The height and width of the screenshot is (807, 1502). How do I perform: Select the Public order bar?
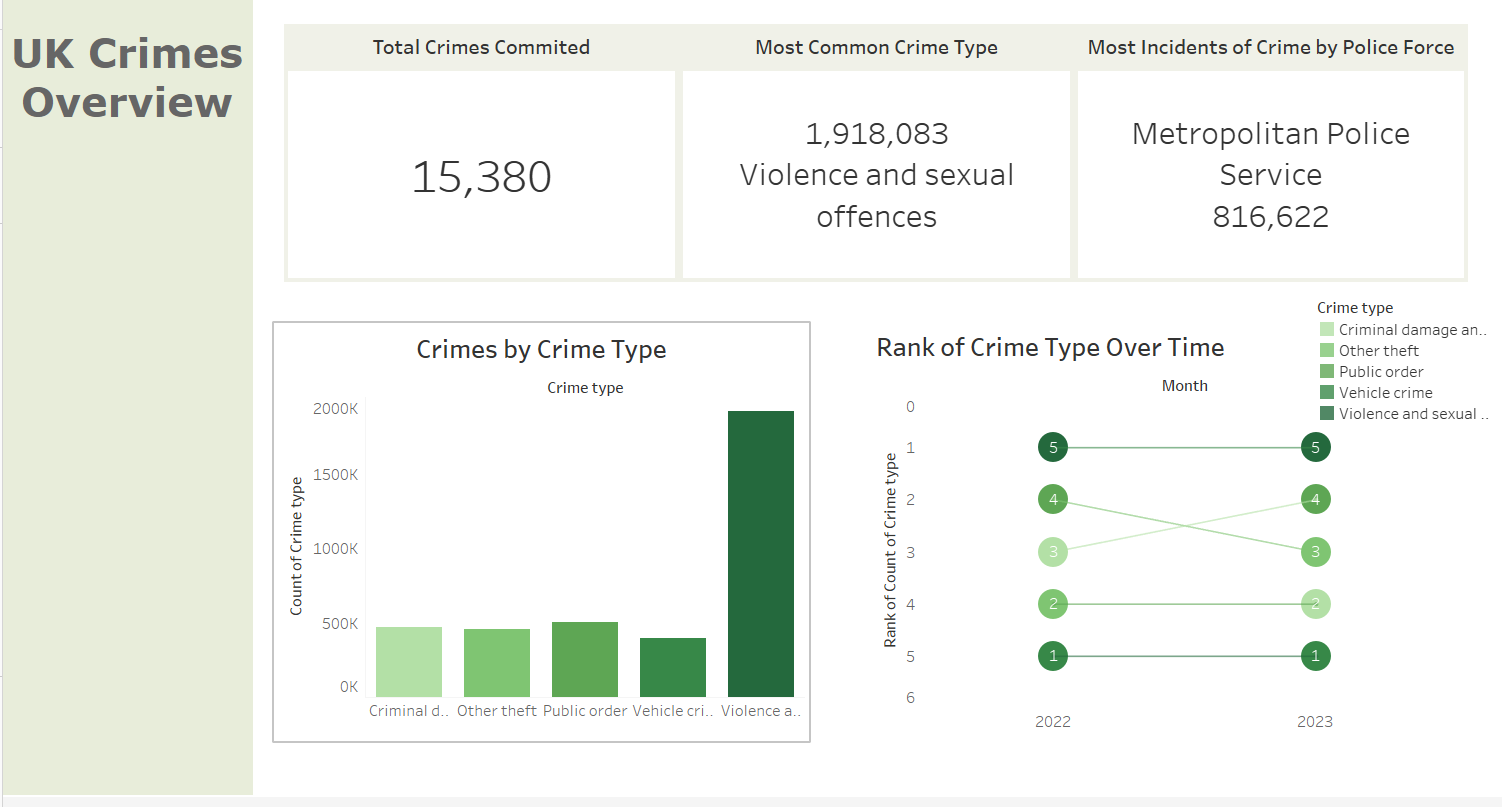click(584, 659)
